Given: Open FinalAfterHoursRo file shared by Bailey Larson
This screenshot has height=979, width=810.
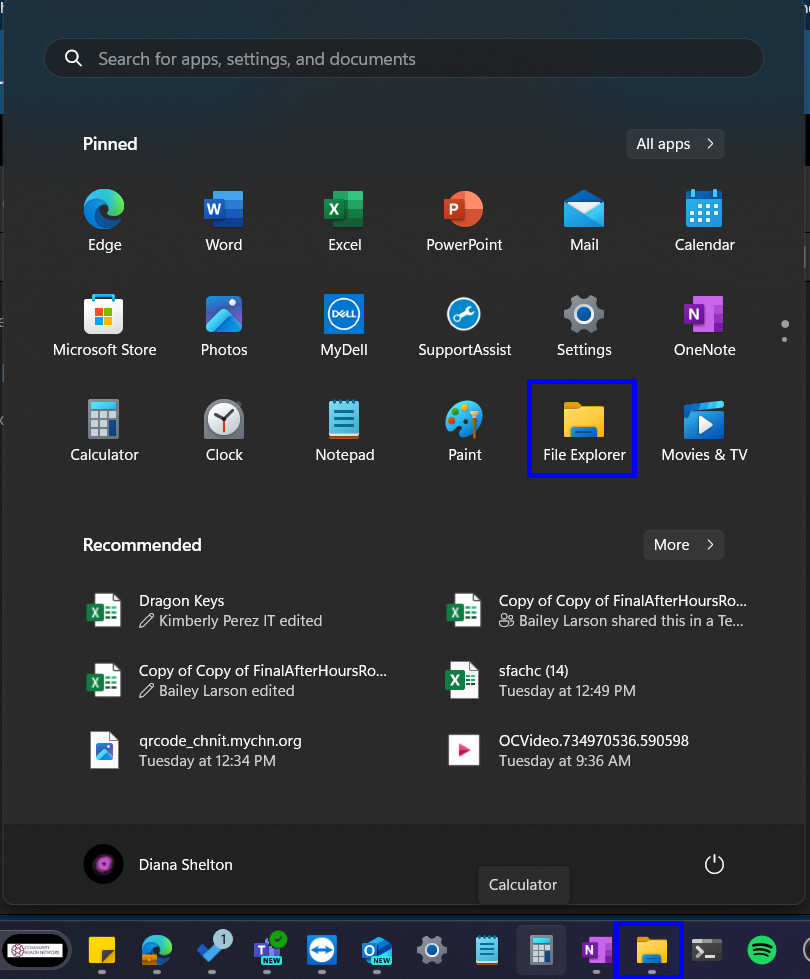Looking at the screenshot, I should tap(597, 611).
